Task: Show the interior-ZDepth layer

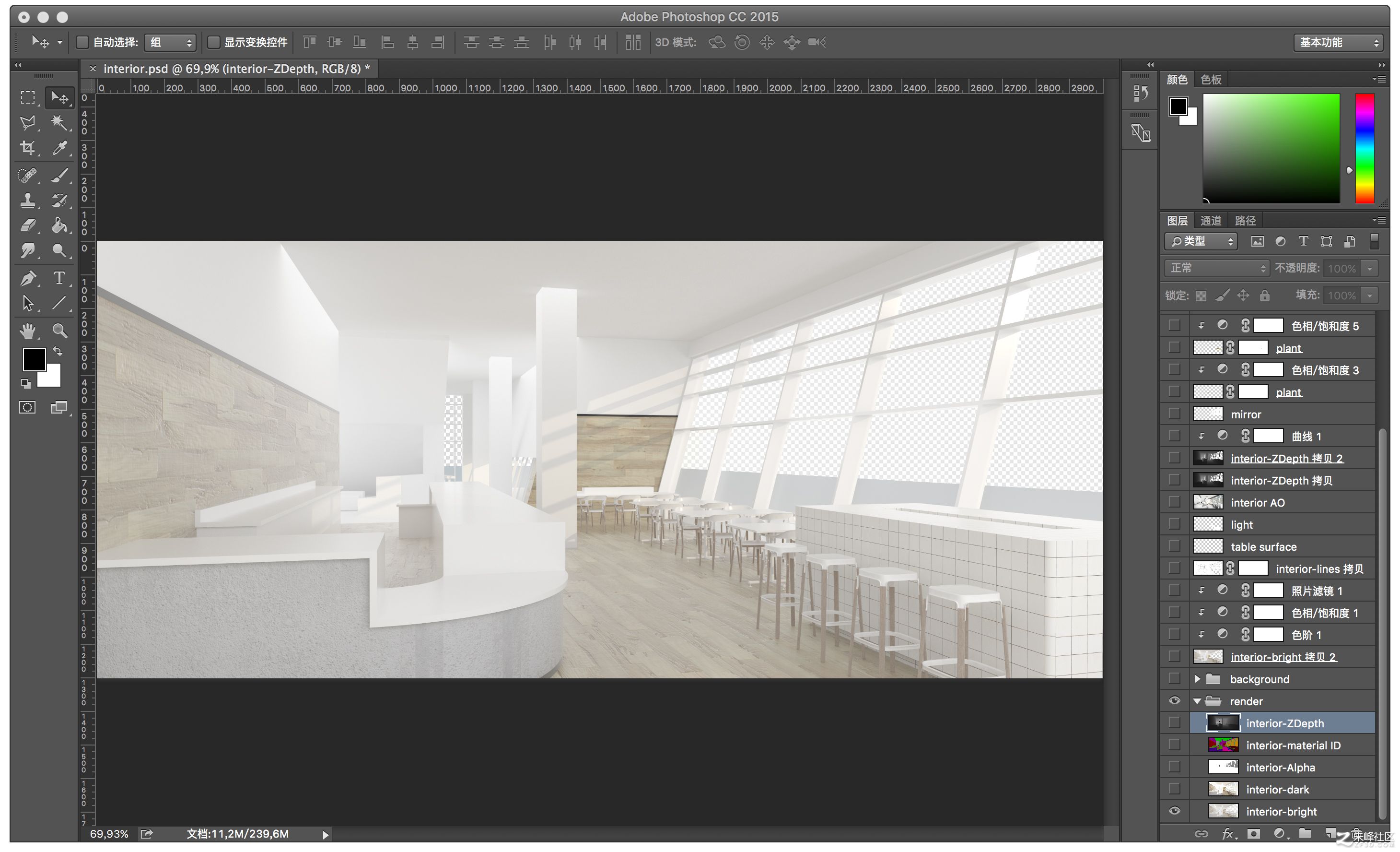Action: click(1174, 723)
